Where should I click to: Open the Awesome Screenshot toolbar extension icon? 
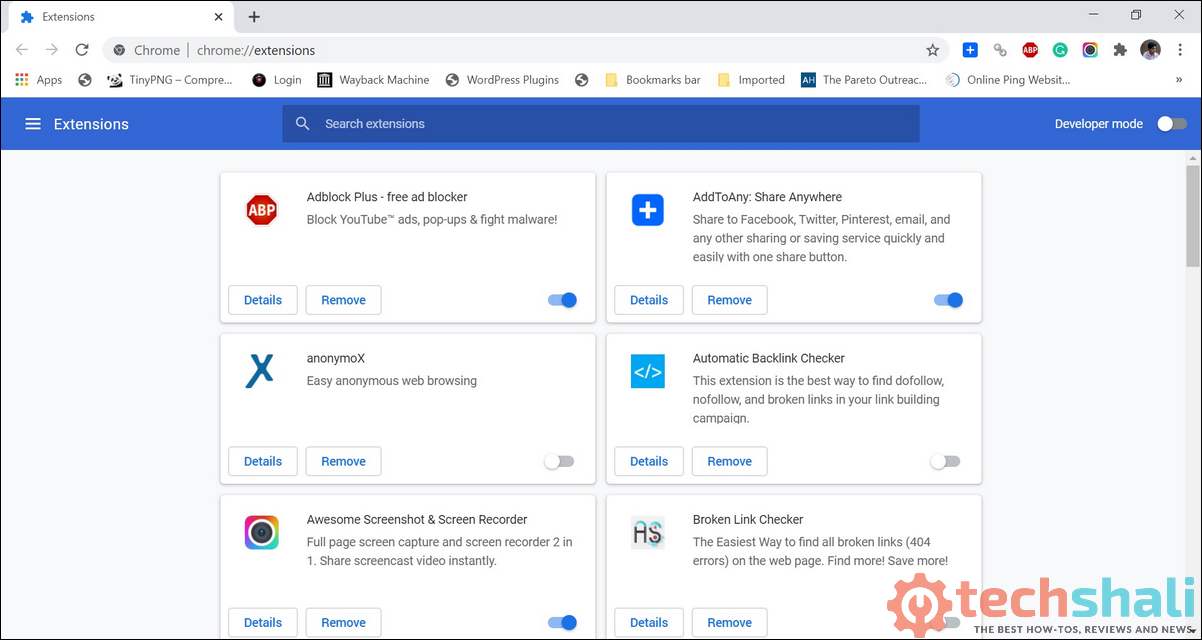click(1090, 50)
